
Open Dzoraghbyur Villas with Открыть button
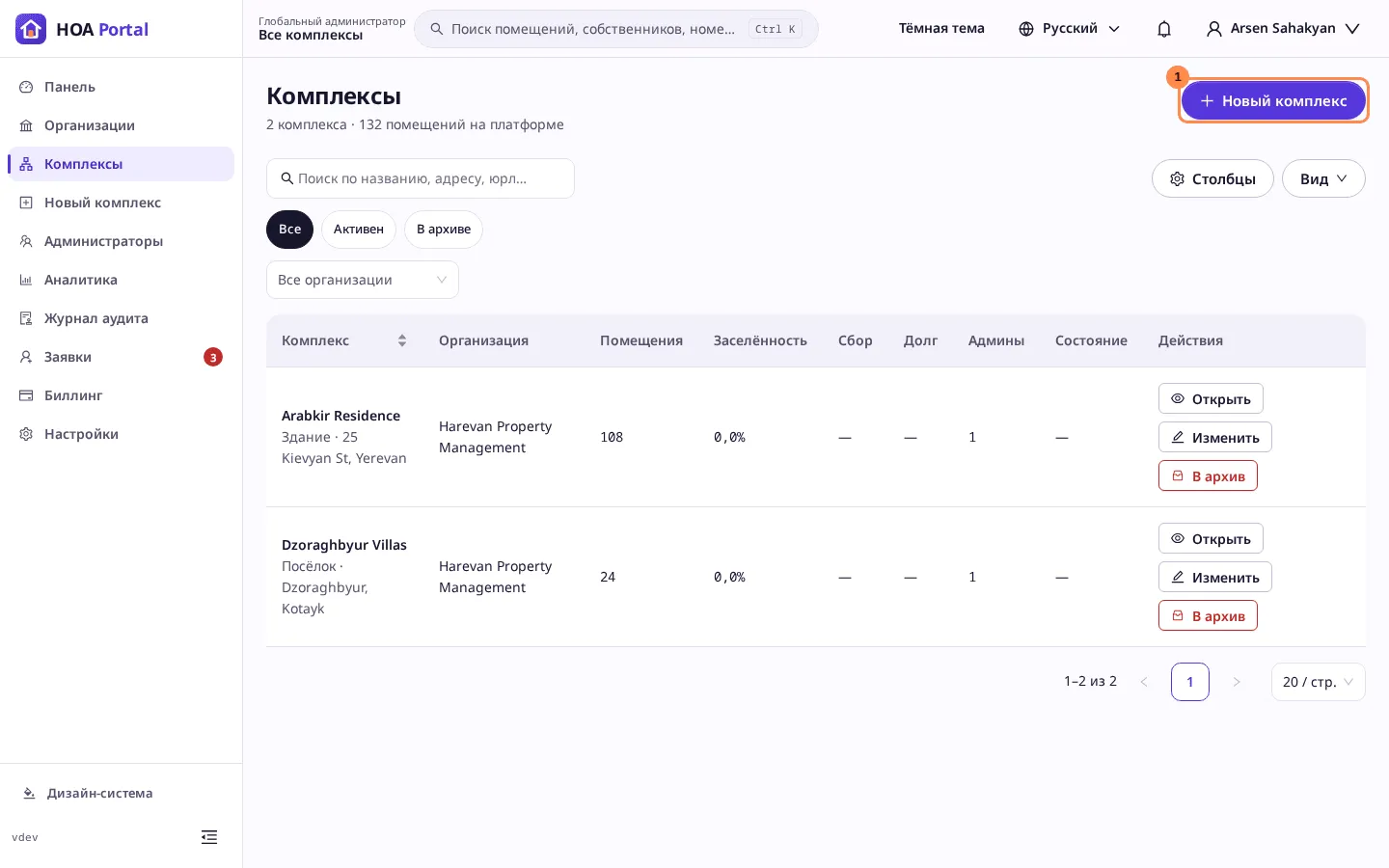point(1211,538)
